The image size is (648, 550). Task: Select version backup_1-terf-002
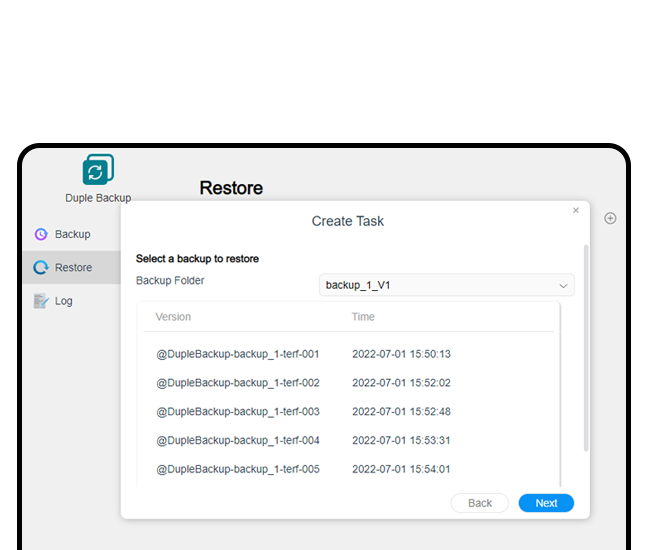pos(238,383)
